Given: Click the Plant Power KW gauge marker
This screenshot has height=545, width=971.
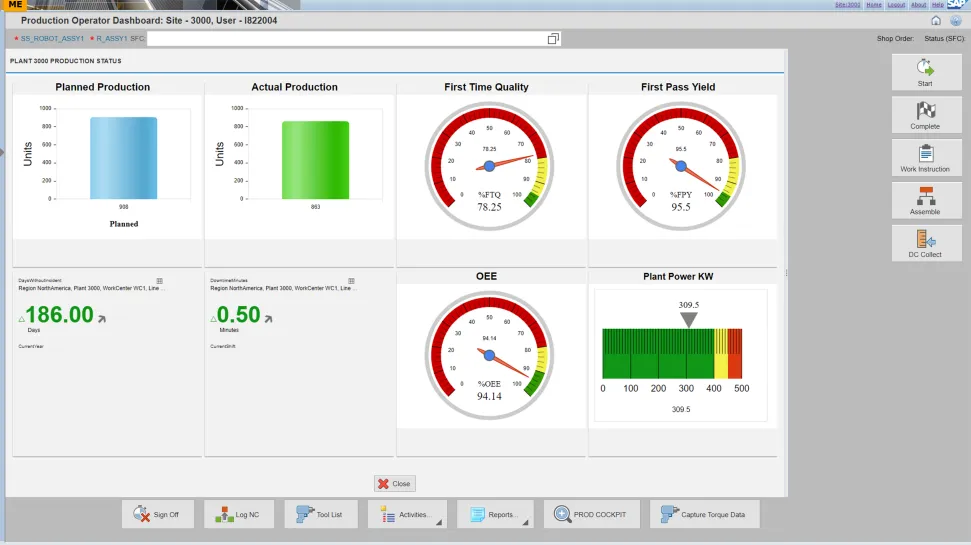Looking at the screenshot, I should (x=688, y=320).
